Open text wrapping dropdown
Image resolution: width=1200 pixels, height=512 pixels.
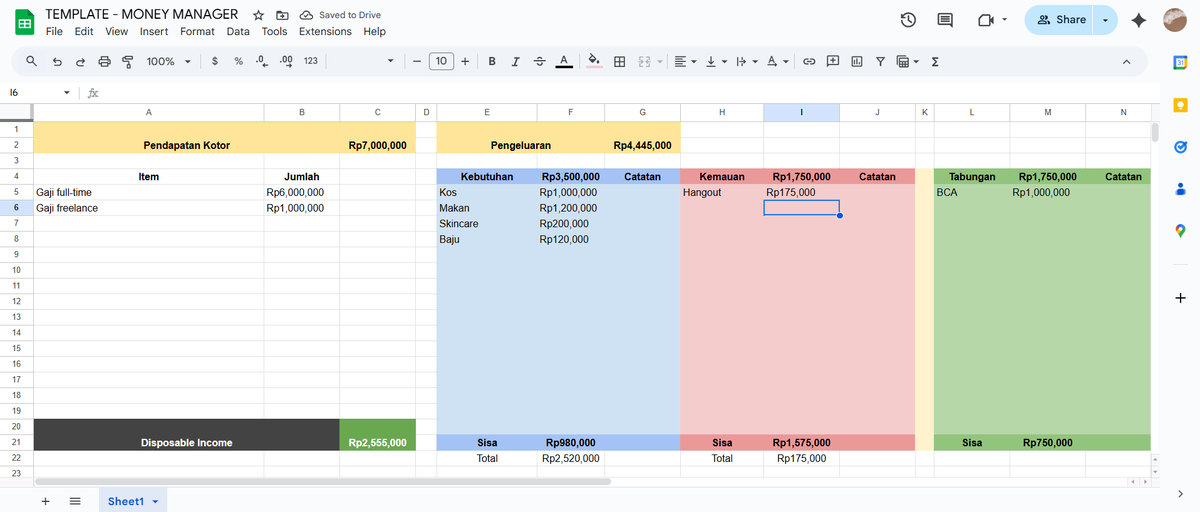pos(746,61)
